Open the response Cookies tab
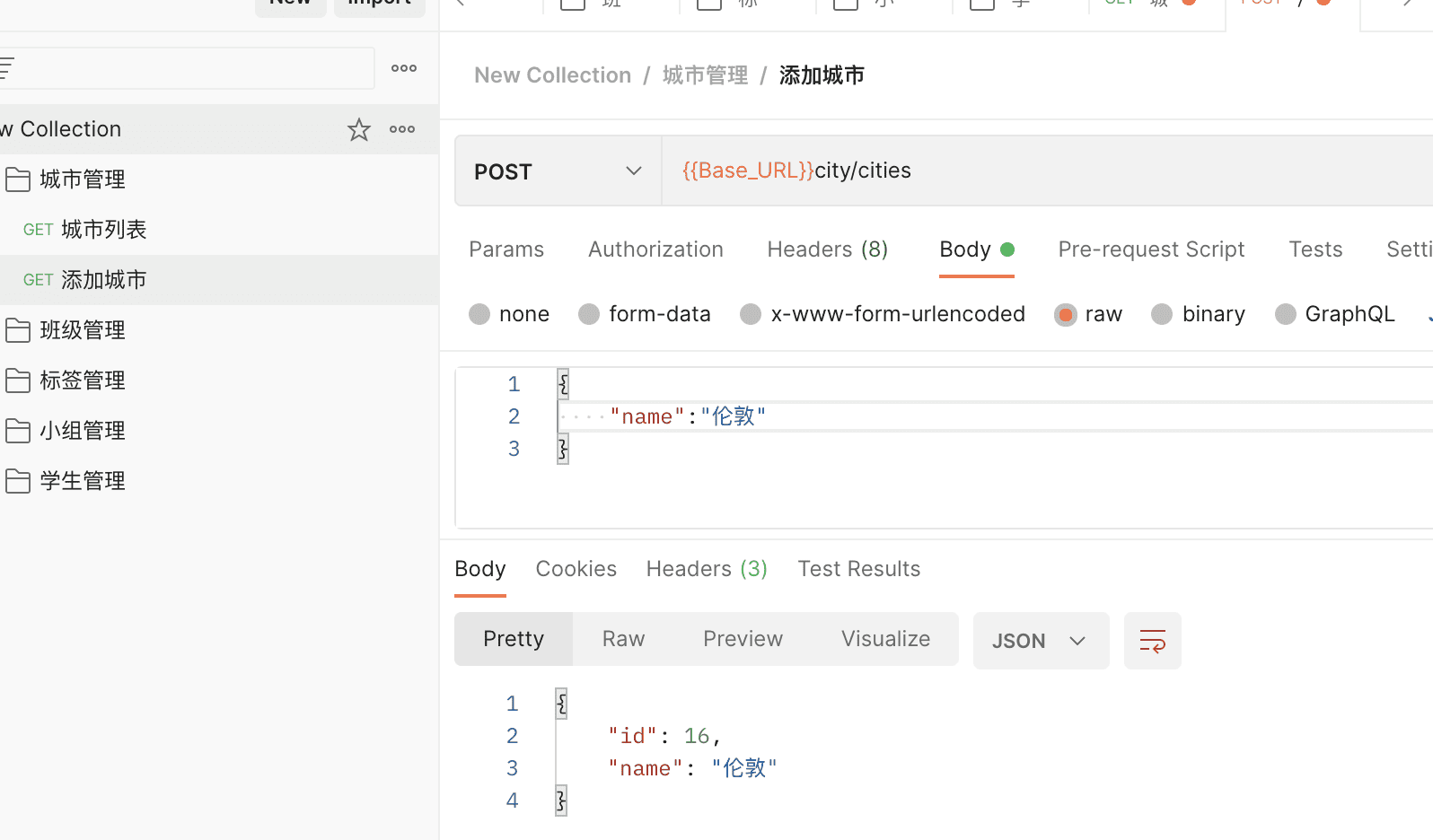Screen dimensions: 1433x840 pos(576,569)
